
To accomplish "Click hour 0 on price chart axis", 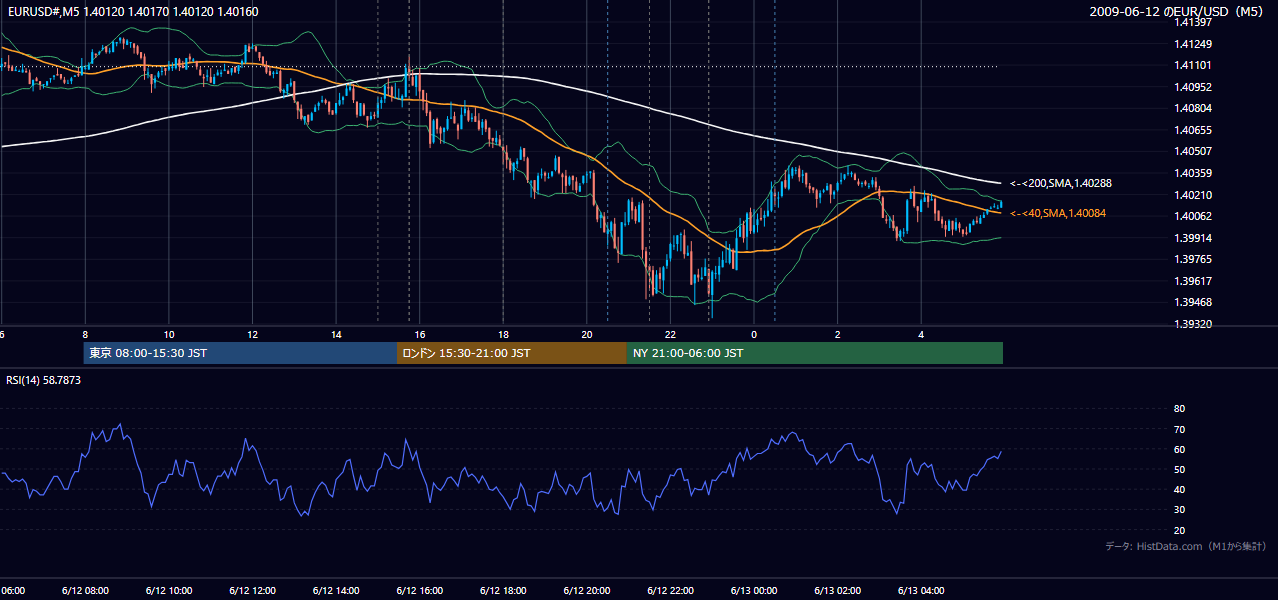I will [x=754, y=334].
